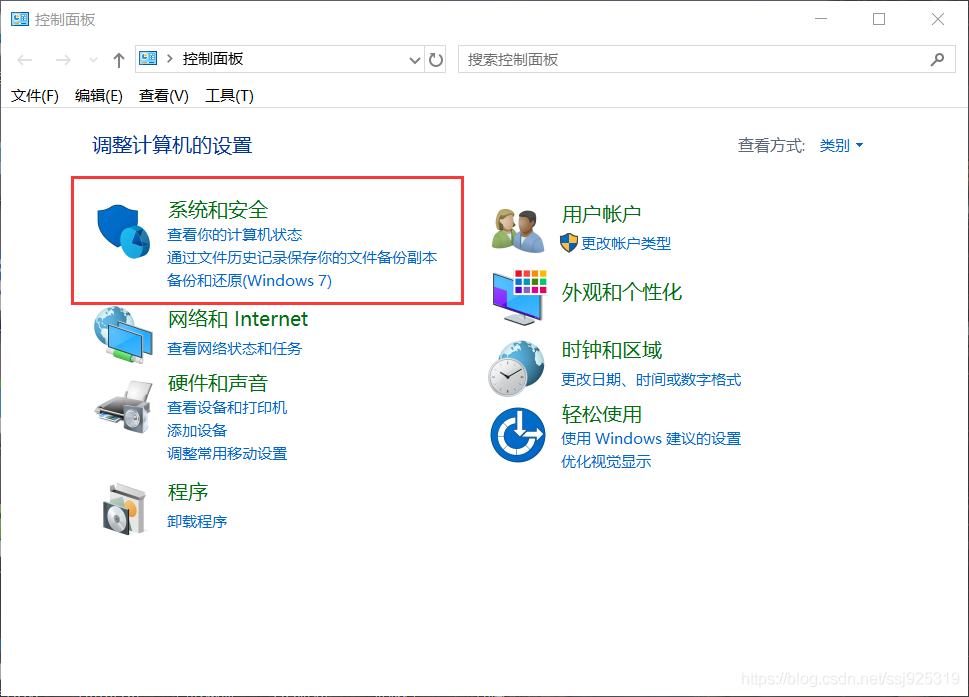Click the 搜索控制面板 search field
The width and height of the screenshot is (969, 697).
tap(706, 59)
